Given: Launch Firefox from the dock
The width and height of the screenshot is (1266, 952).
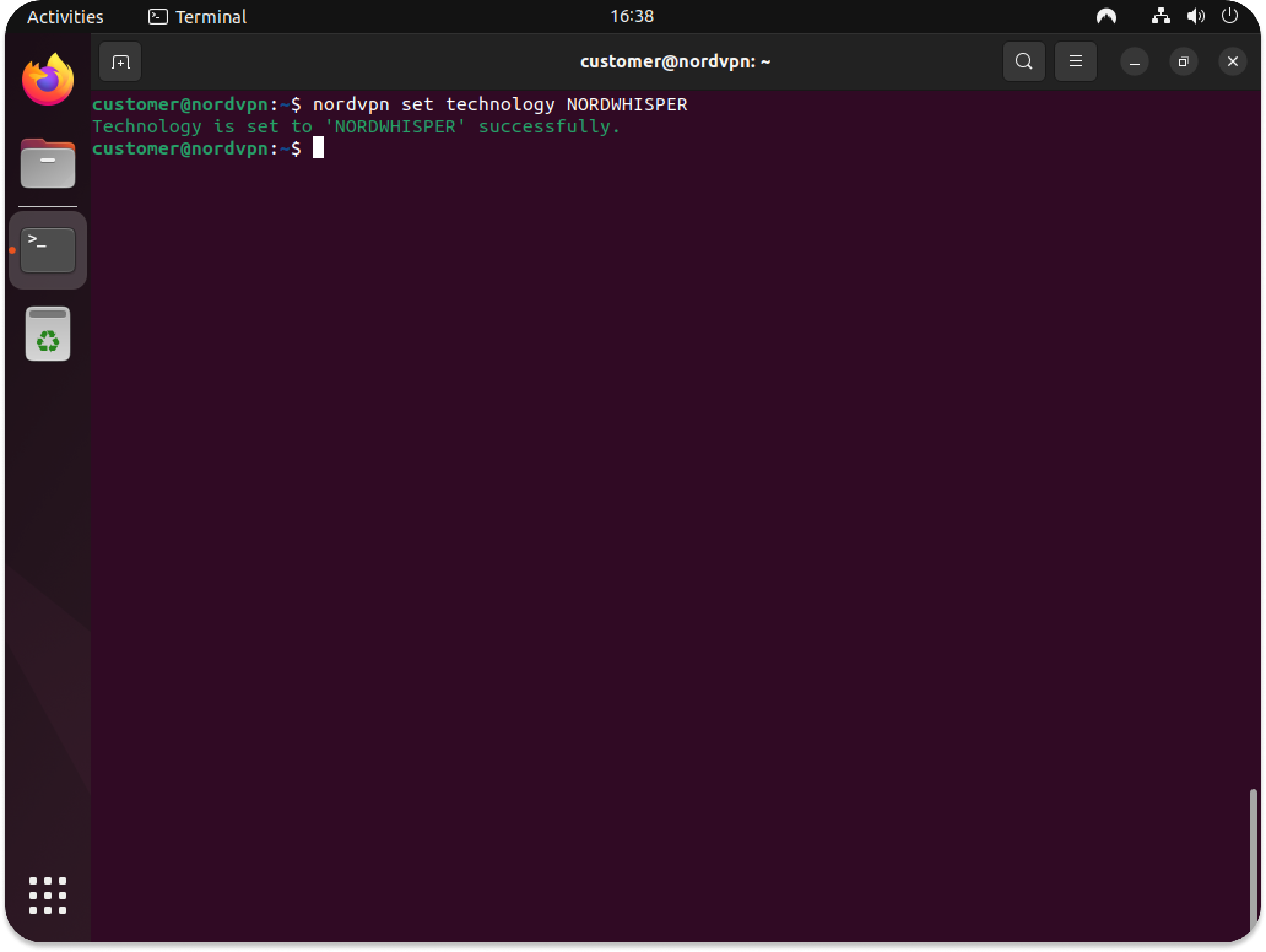Looking at the screenshot, I should [x=48, y=80].
